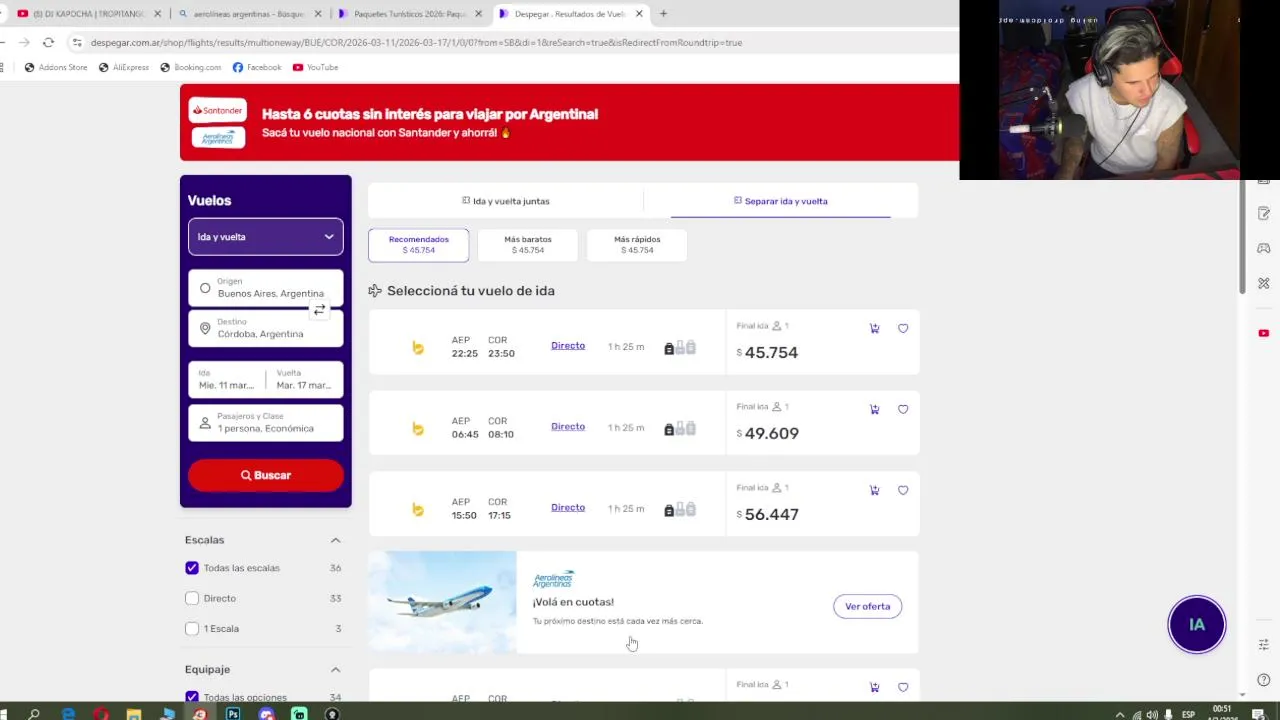Open a new browser tab
Image resolution: width=1280 pixels, height=720 pixels.
click(x=663, y=14)
